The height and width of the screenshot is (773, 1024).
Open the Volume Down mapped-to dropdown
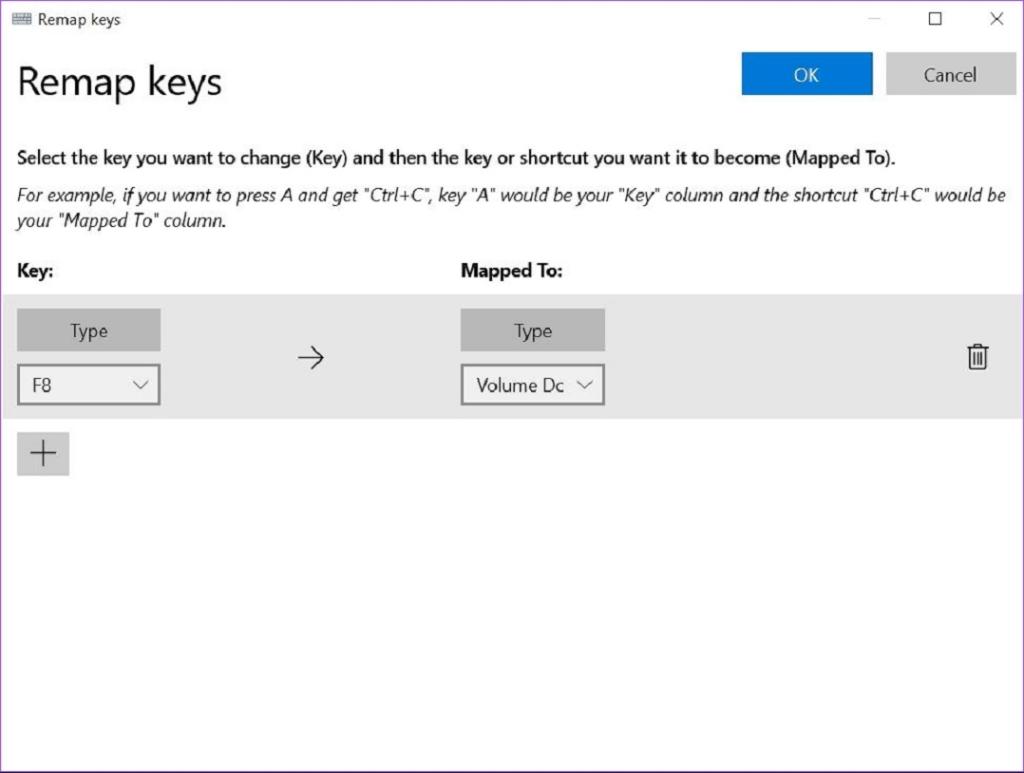coord(532,385)
